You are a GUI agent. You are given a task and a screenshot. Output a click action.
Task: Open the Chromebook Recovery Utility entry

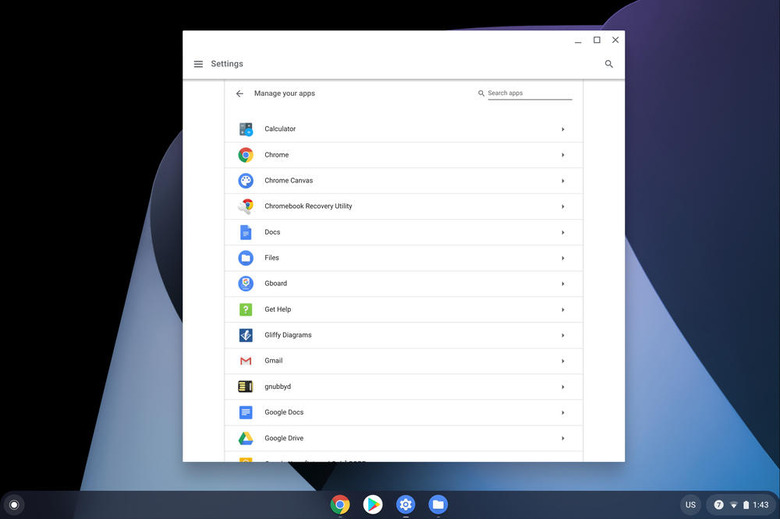[x=308, y=206]
